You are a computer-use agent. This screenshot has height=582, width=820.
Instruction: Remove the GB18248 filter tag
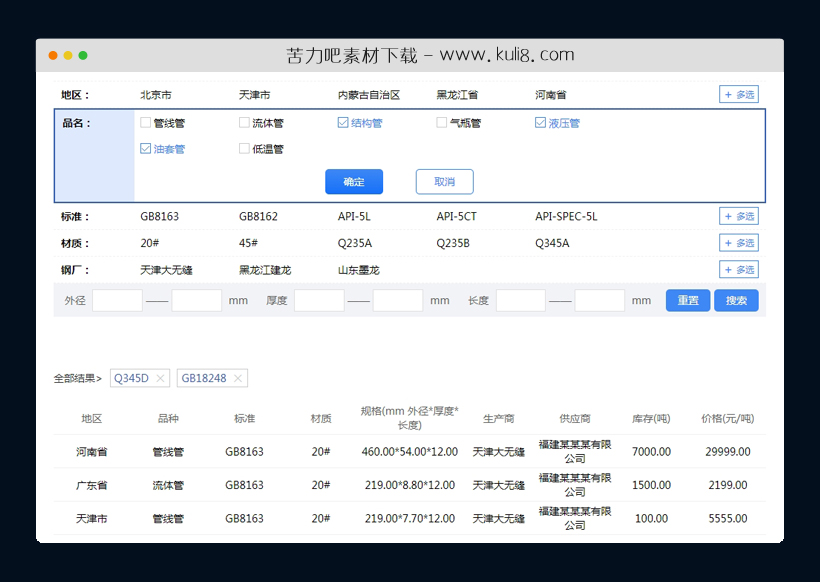(238, 378)
